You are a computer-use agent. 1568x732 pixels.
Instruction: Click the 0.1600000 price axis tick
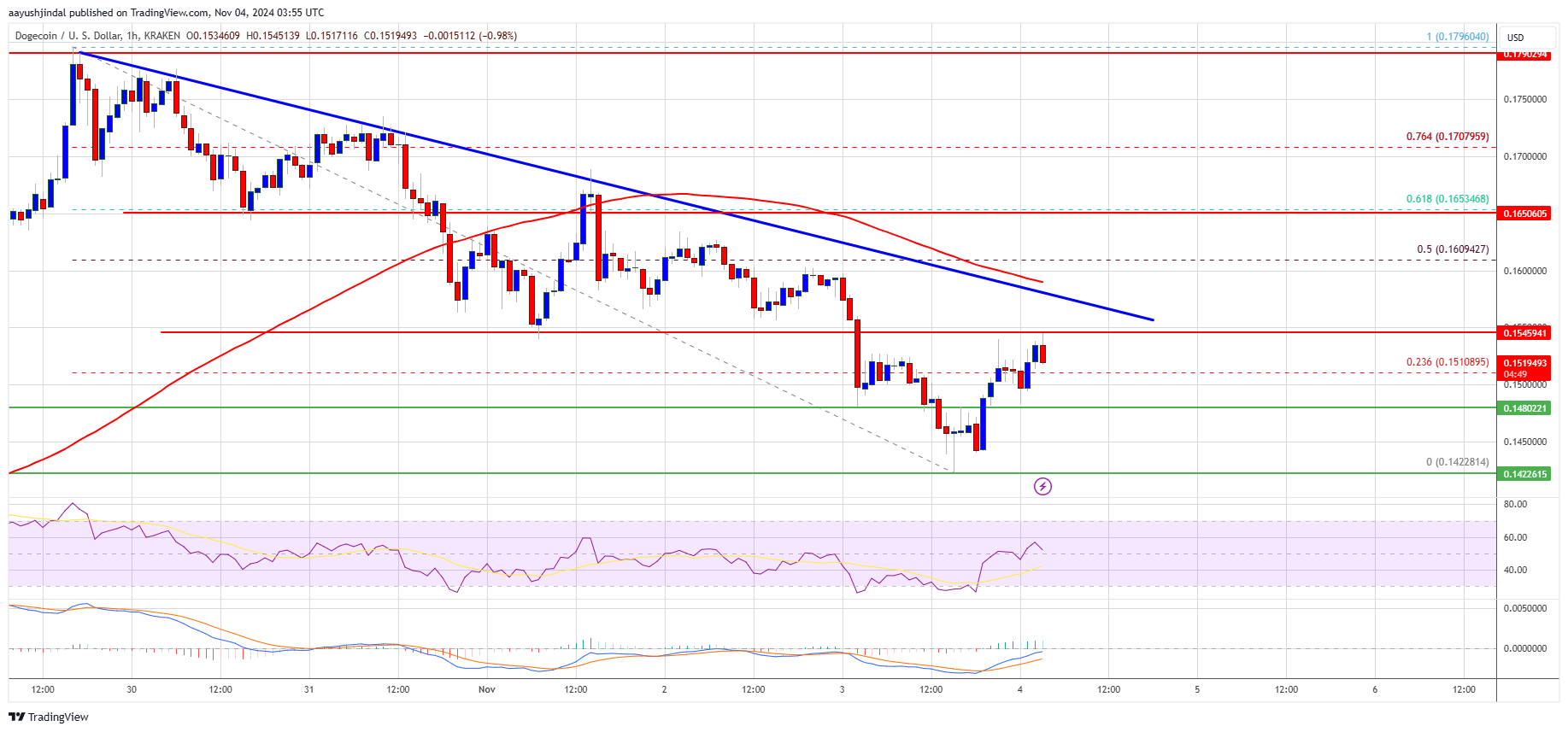(1525, 272)
